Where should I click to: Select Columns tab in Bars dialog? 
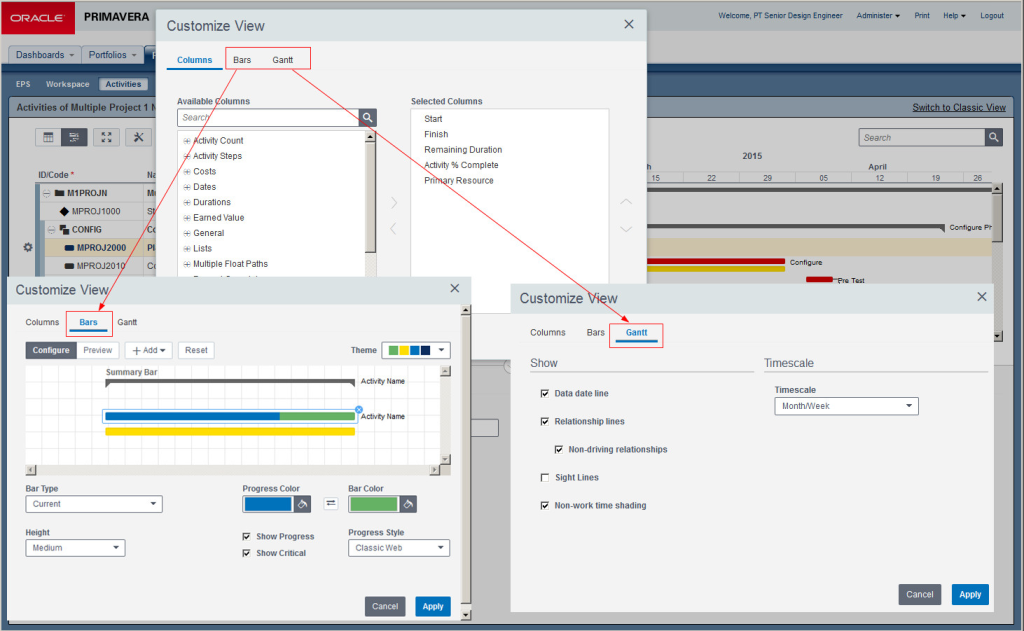point(42,322)
